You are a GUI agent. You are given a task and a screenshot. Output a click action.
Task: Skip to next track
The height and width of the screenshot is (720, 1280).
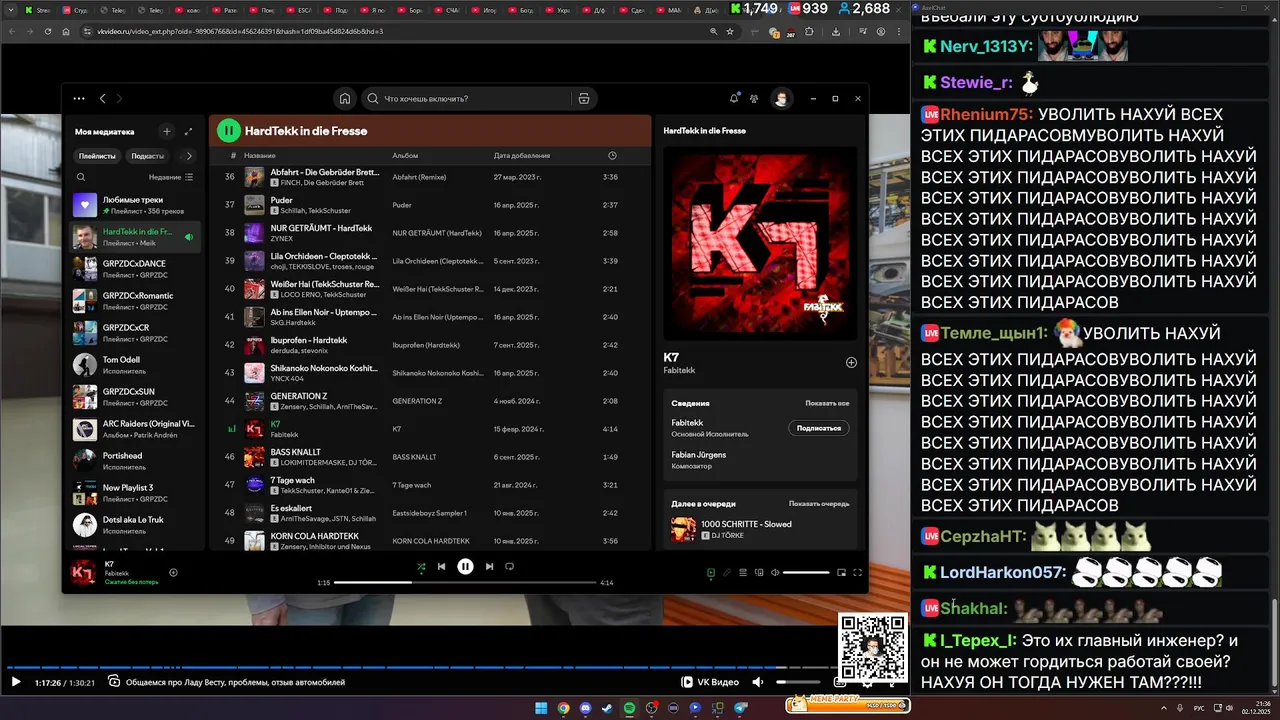click(x=489, y=566)
